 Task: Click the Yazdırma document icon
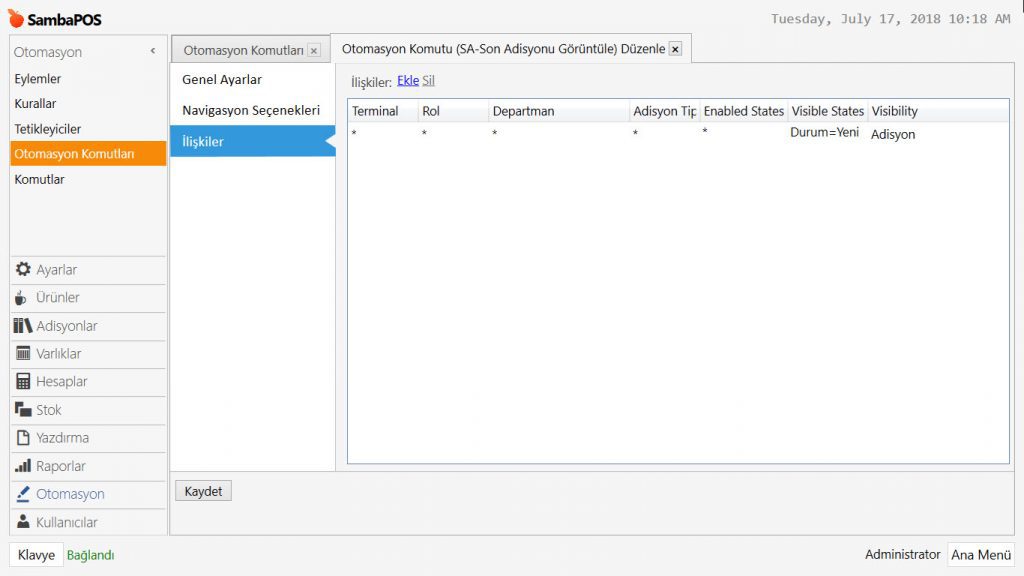[23, 438]
